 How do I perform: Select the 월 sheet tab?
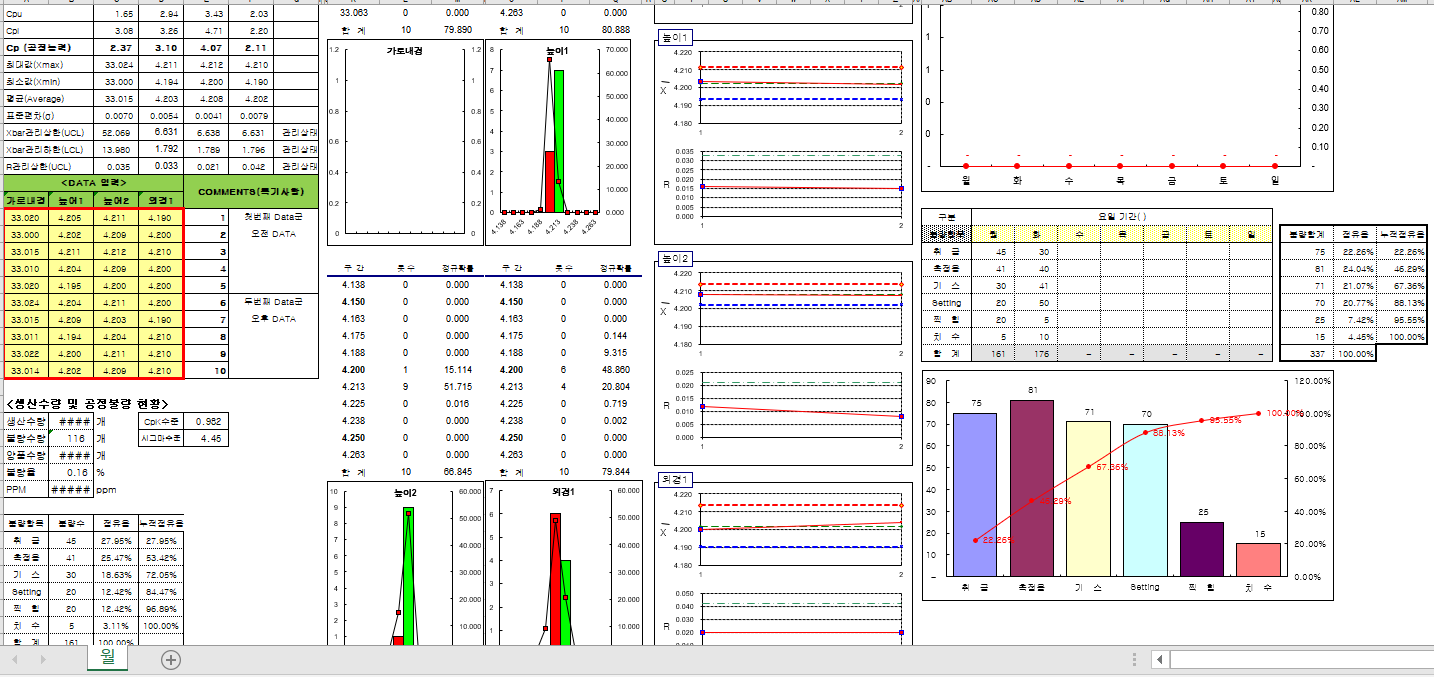108,658
